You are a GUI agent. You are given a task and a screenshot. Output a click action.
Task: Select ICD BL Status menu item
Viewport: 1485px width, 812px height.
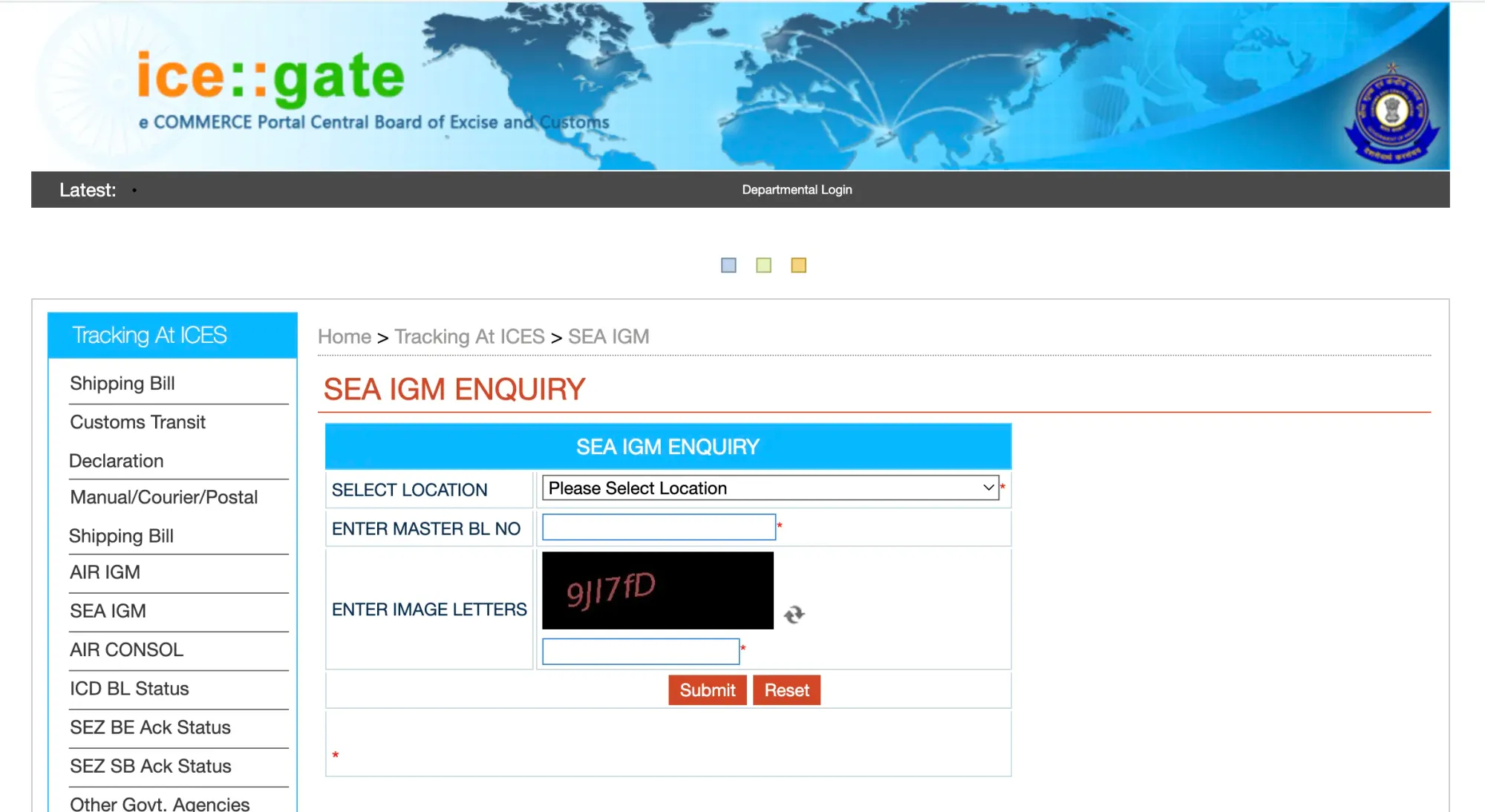click(x=129, y=689)
